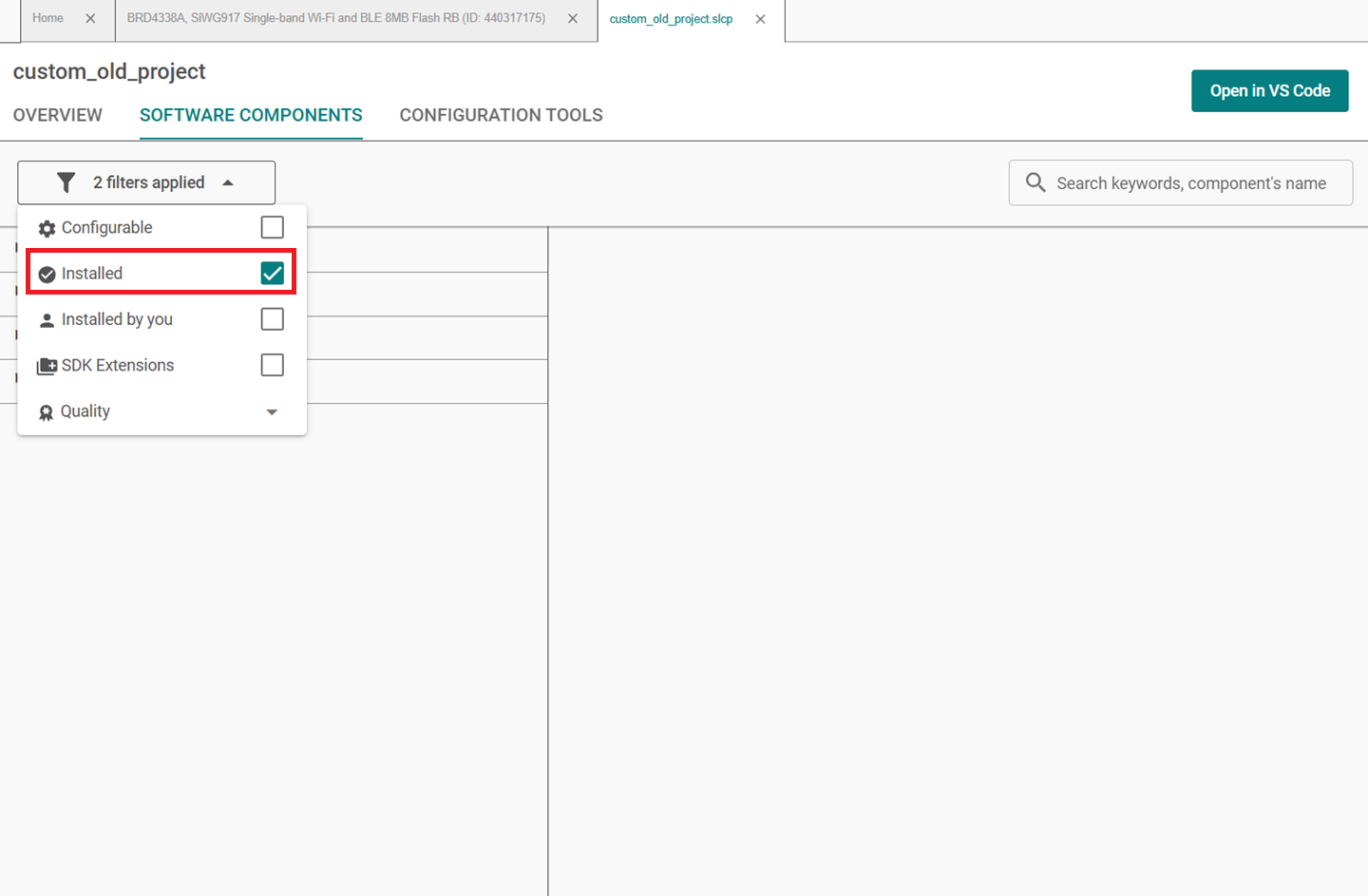Close the custom_old_project.slcp tab
1368x896 pixels.
point(760,19)
